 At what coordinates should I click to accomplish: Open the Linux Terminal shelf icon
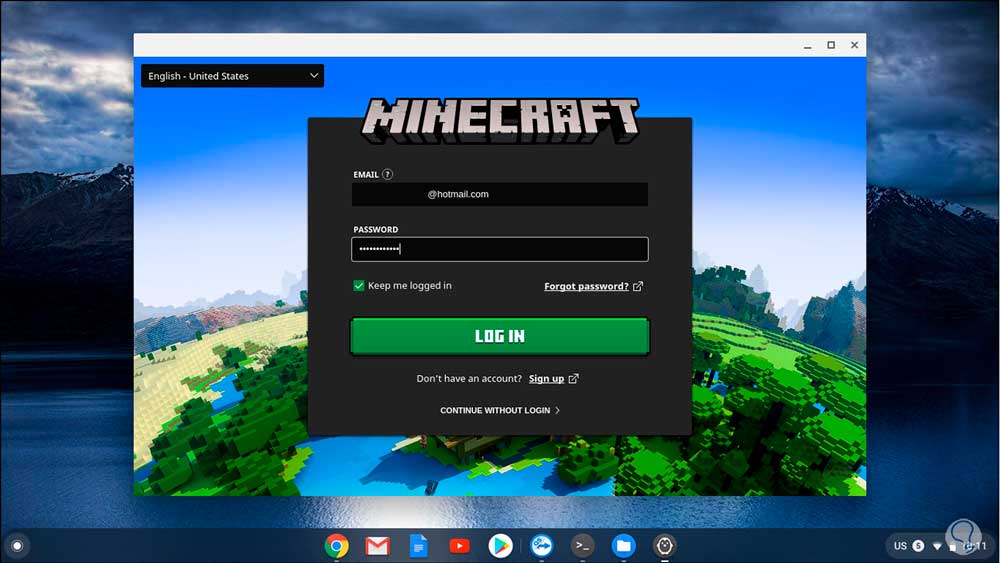[x=582, y=546]
